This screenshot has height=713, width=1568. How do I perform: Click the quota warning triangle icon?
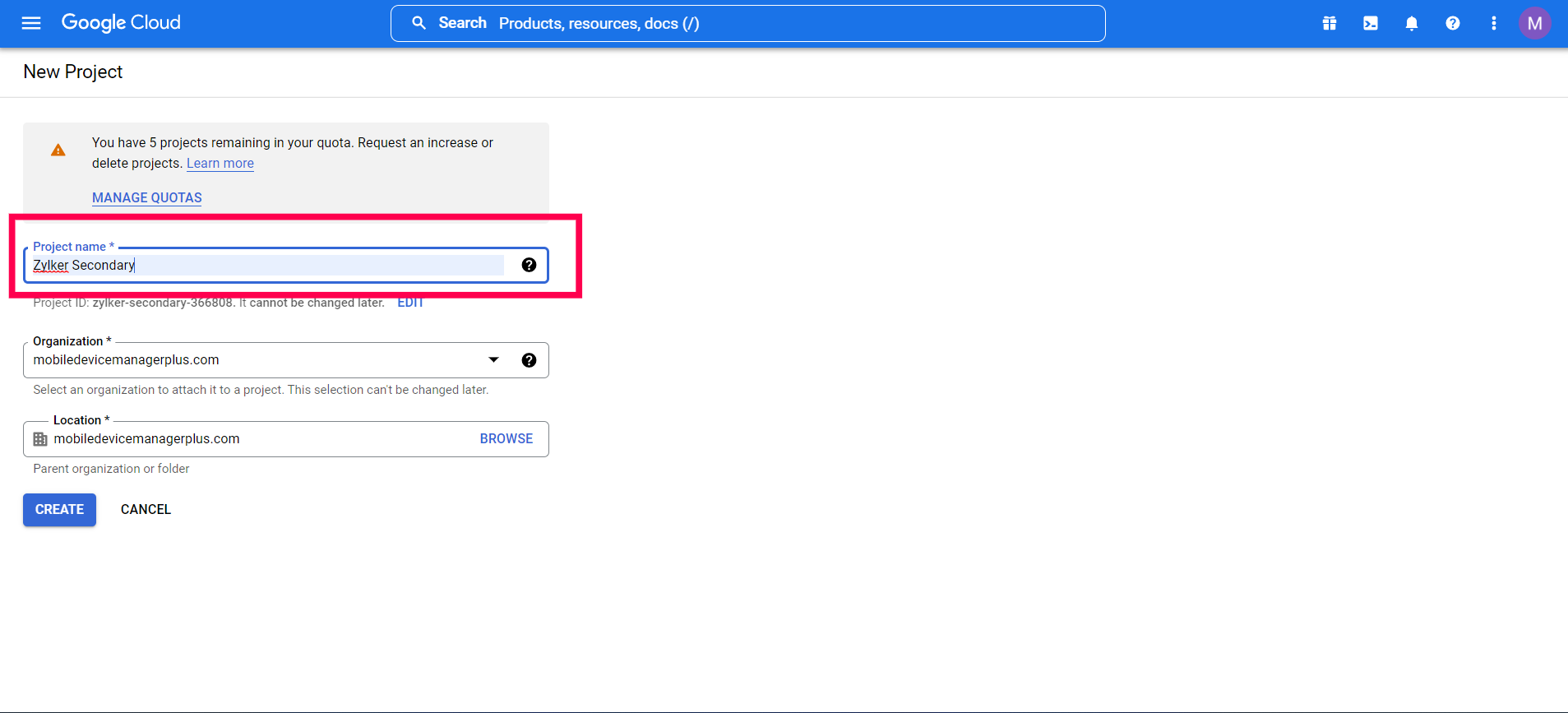58,150
